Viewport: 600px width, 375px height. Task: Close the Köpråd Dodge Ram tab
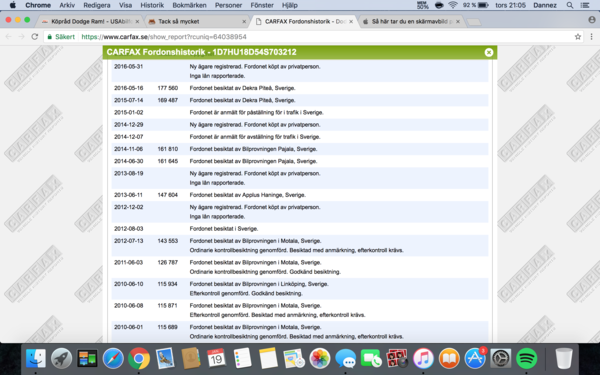137,21
